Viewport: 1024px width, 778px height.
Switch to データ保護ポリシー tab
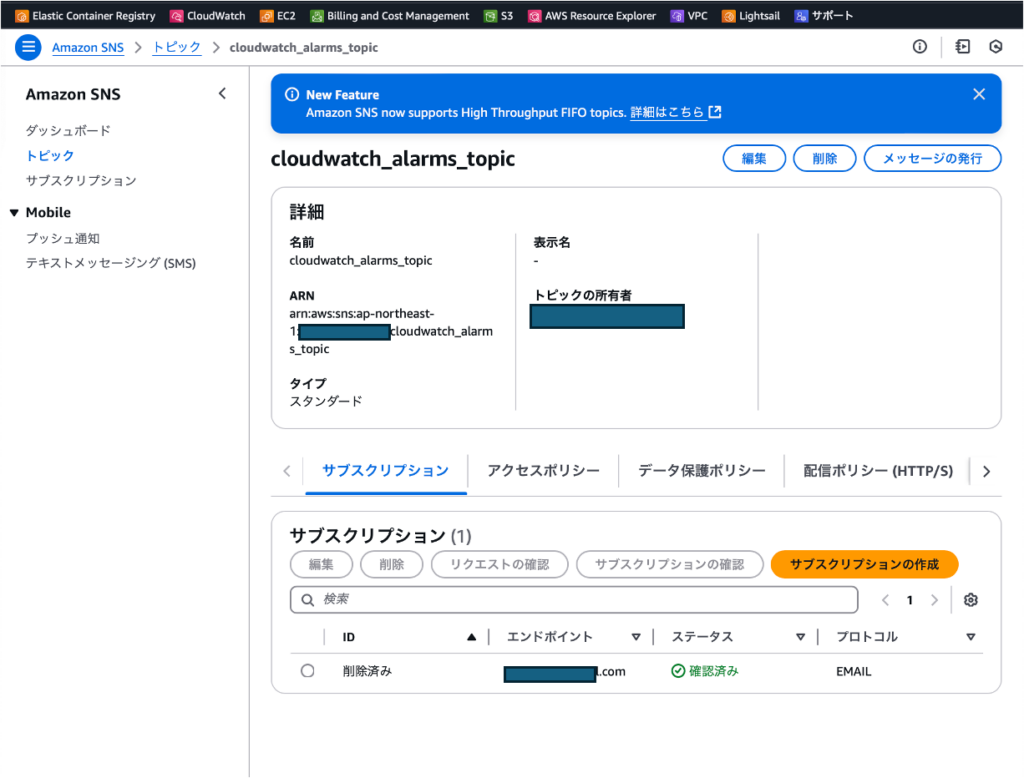pyautogui.click(x=701, y=471)
